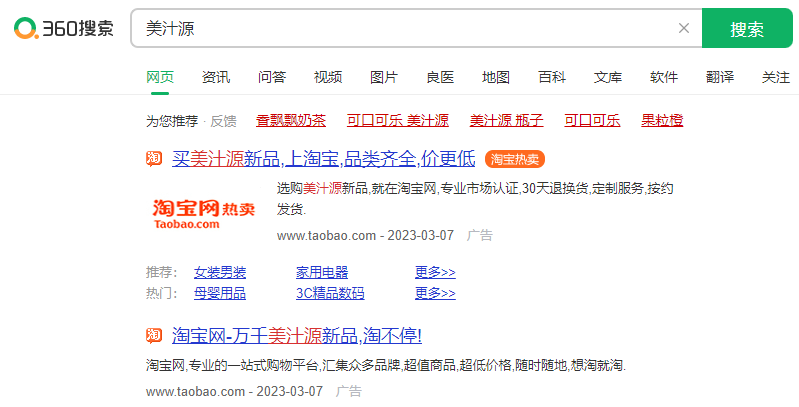Open the 家用电器 link
Screen dimensions: 799x407
tap(322, 273)
